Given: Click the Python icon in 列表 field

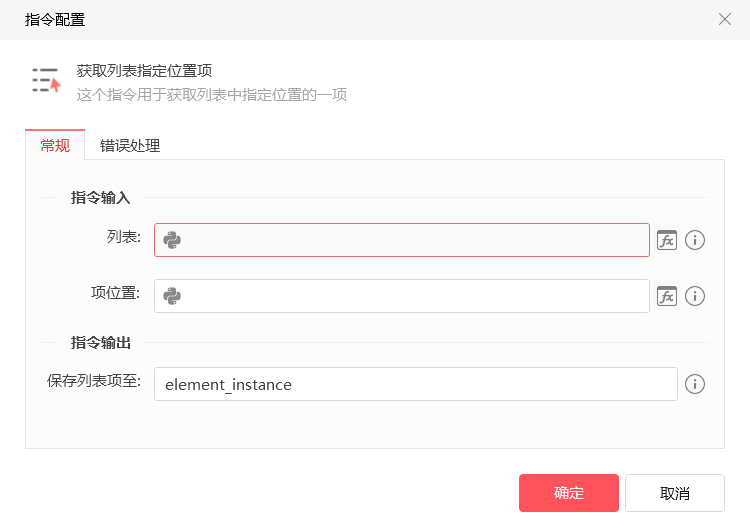Looking at the screenshot, I should pyautogui.click(x=172, y=240).
